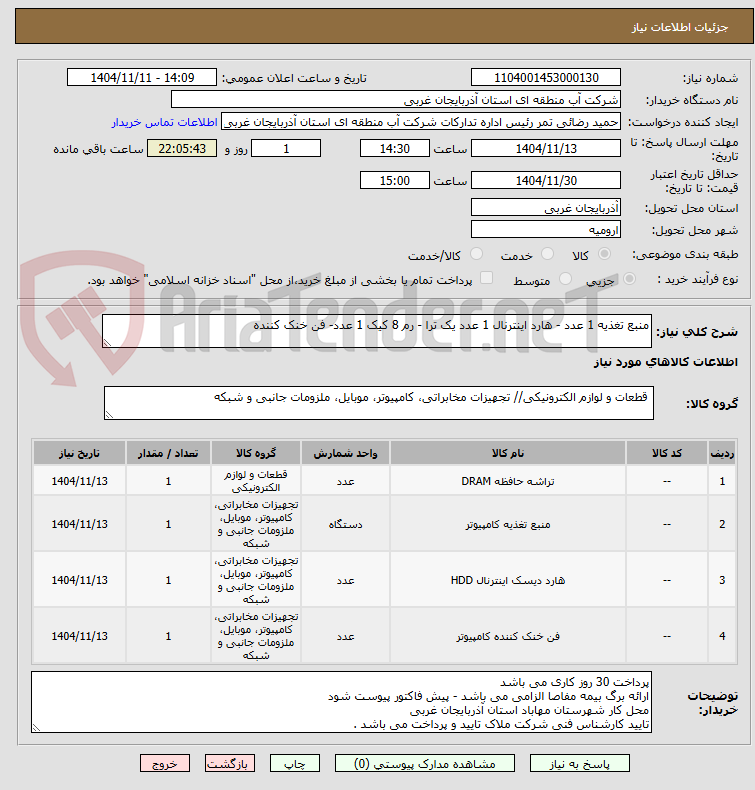
Task: Click the goods group cell 'قطعات و لوازم الکترونیکی'
Action: tap(256, 481)
